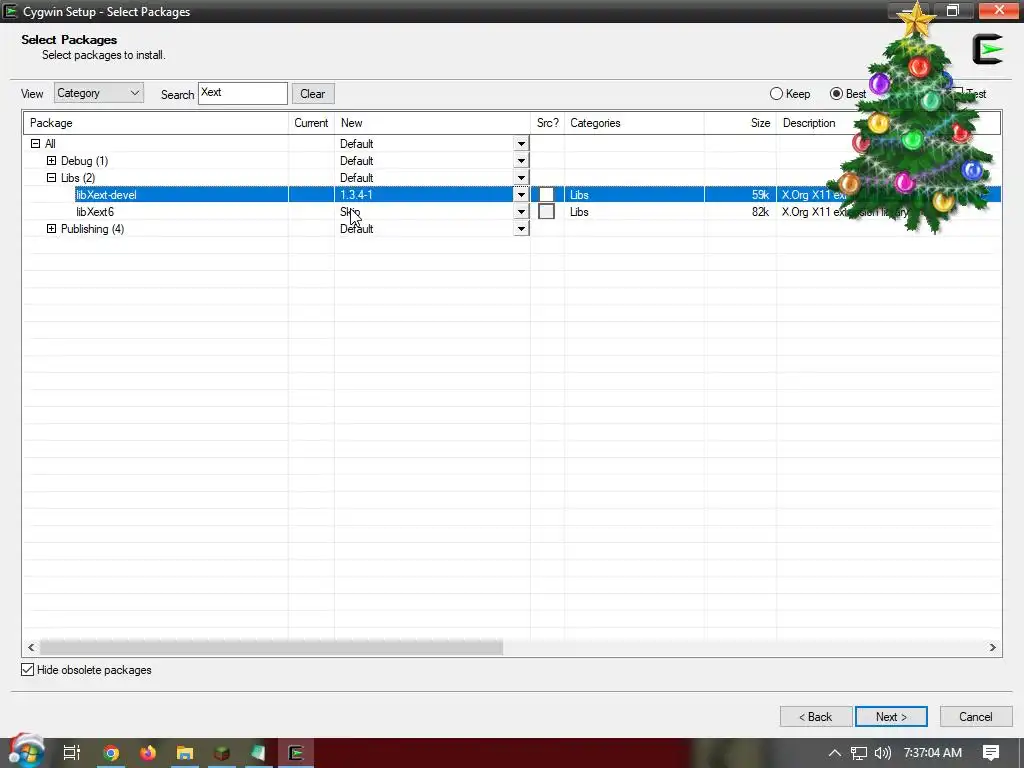Click the scroll-right arrow of package list

click(993, 647)
